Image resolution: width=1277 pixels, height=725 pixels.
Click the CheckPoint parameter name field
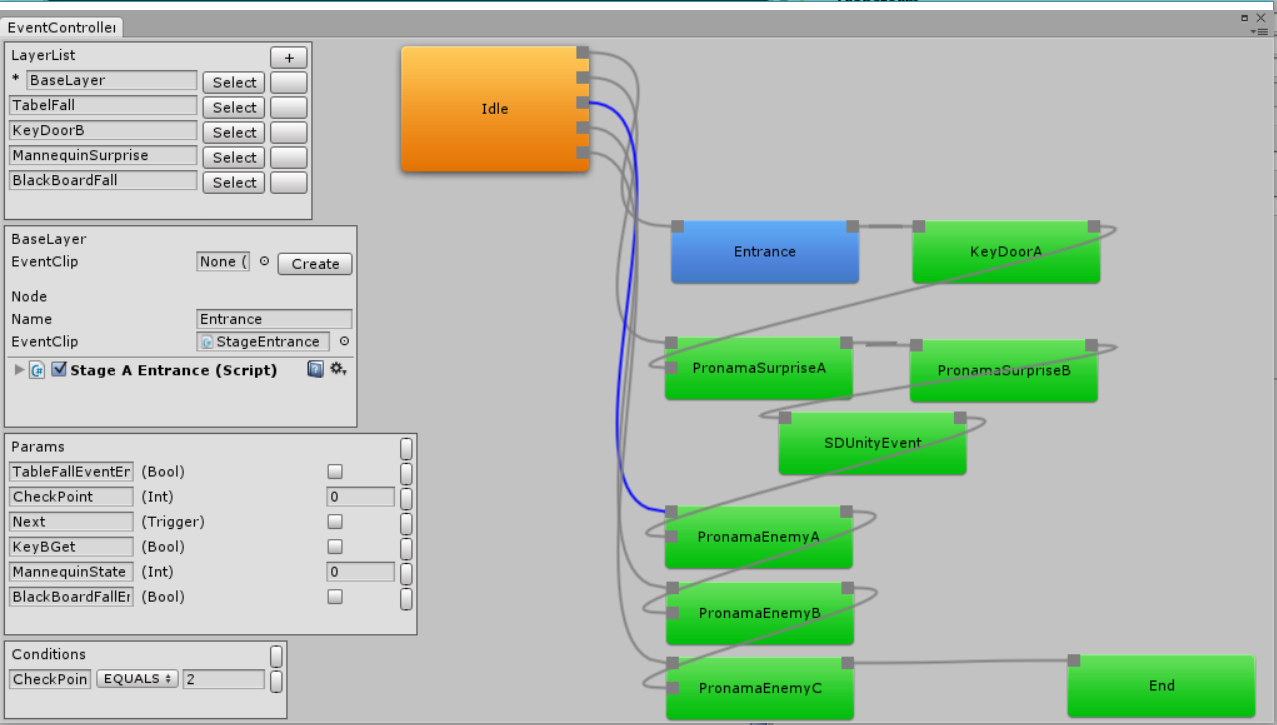[71, 497]
